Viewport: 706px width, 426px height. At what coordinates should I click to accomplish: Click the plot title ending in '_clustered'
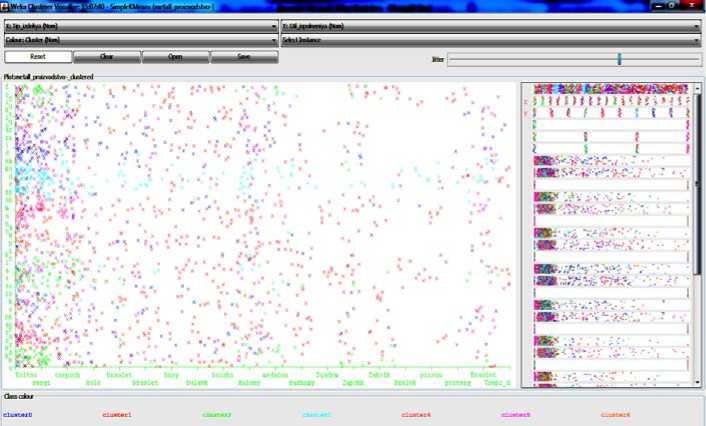point(49,77)
